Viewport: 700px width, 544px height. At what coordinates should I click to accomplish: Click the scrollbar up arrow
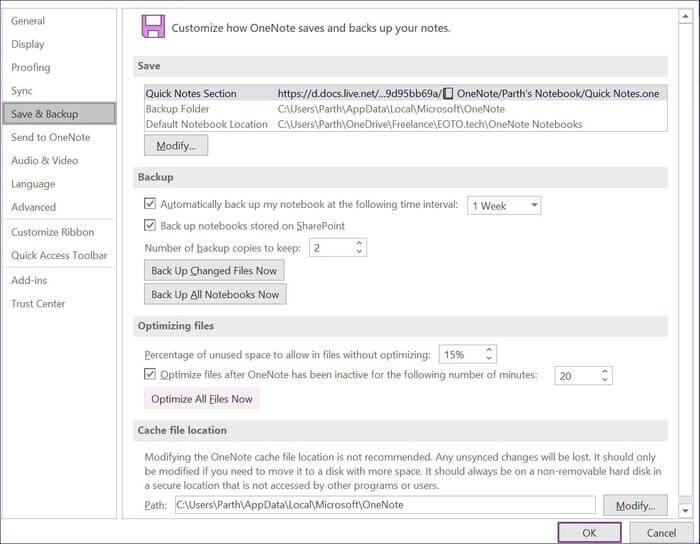tap(685, 17)
